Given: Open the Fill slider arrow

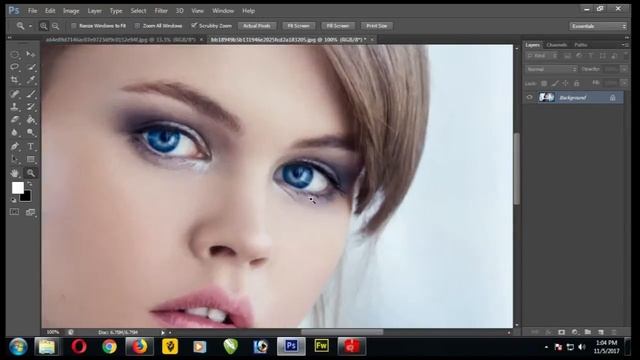Looking at the screenshot, I should coord(624,83).
